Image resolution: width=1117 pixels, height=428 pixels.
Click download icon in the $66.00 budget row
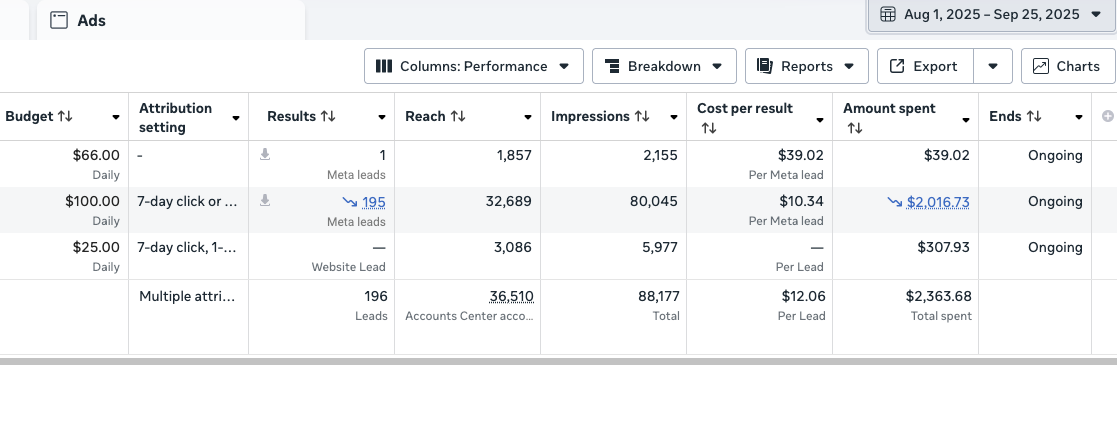[265, 155]
